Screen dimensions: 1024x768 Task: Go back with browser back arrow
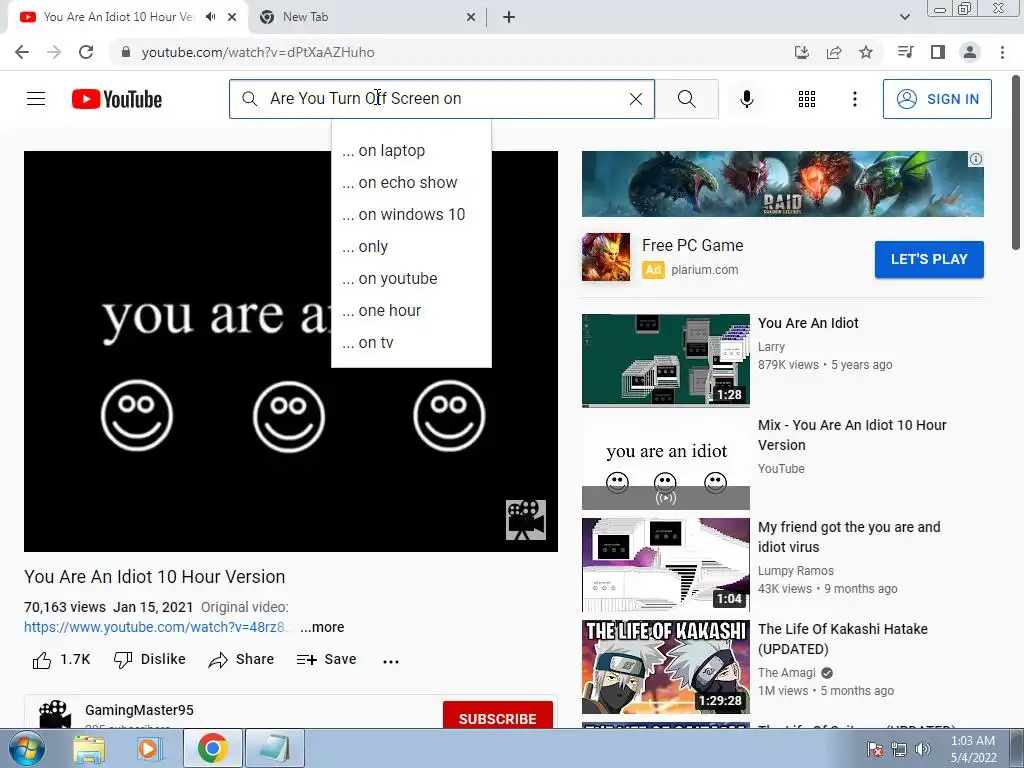pos(22,52)
